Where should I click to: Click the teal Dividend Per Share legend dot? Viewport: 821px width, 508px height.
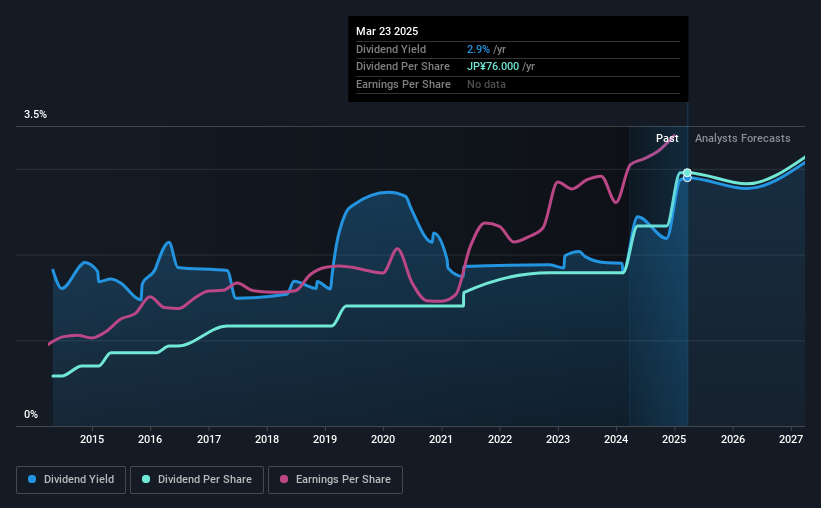click(146, 479)
